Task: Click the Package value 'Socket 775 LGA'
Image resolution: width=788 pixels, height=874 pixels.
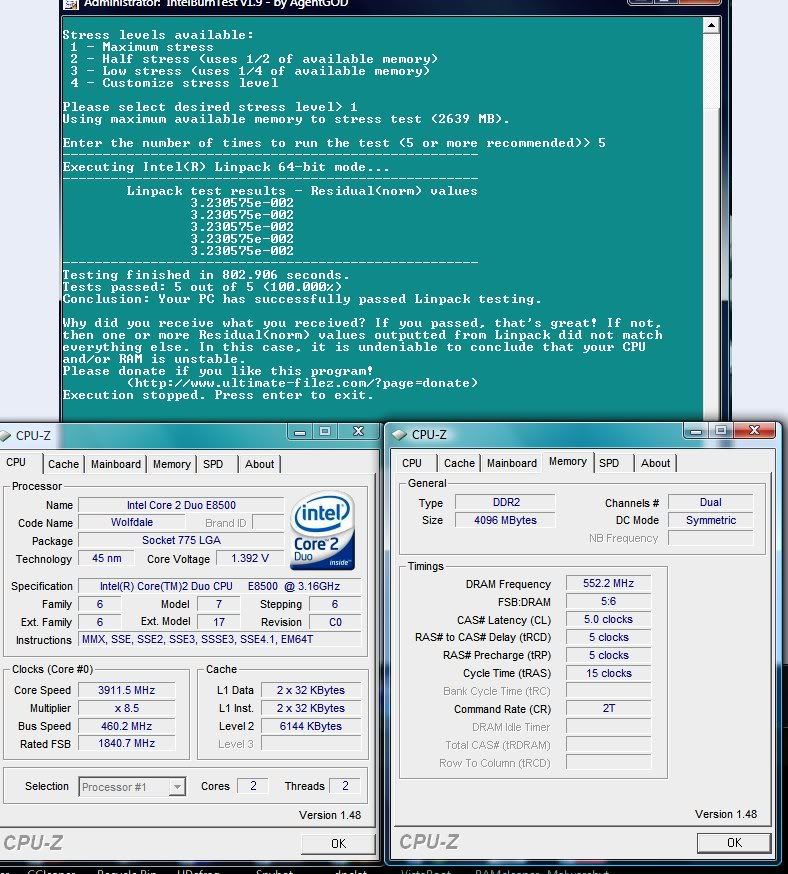Action: pyautogui.click(x=181, y=541)
